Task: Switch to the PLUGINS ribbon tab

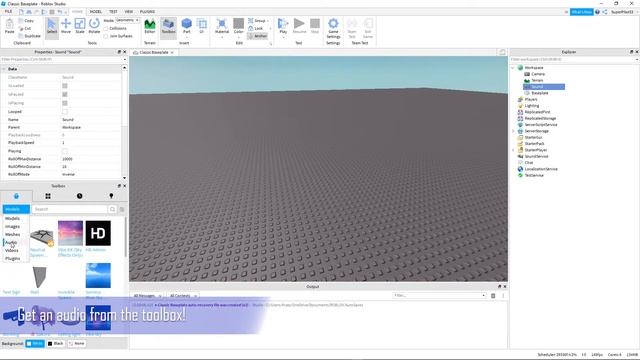Action: (147, 11)
